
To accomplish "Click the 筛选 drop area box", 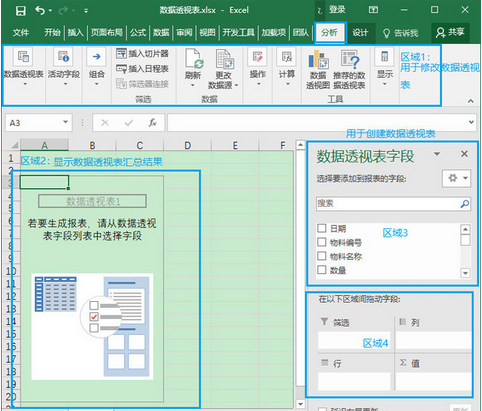I will [x=354, y=340].
